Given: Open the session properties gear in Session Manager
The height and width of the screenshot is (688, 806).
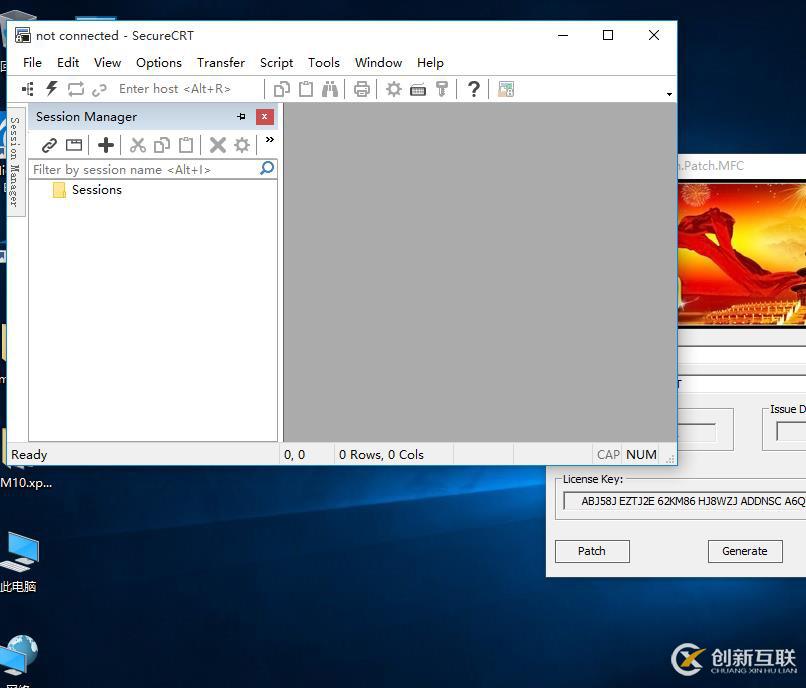Looking at the screenshot, I should click(x=241, y=144).
